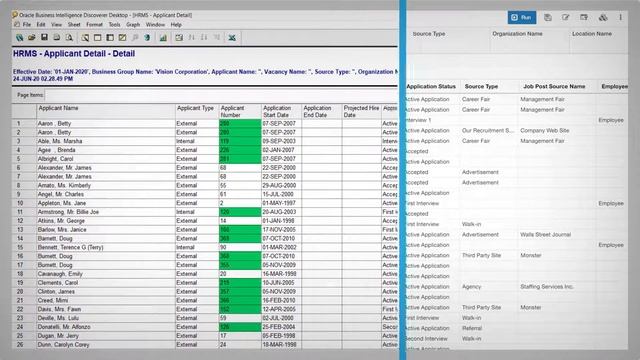
Task: Click the save icon next to Run
Action: [548, 18]
